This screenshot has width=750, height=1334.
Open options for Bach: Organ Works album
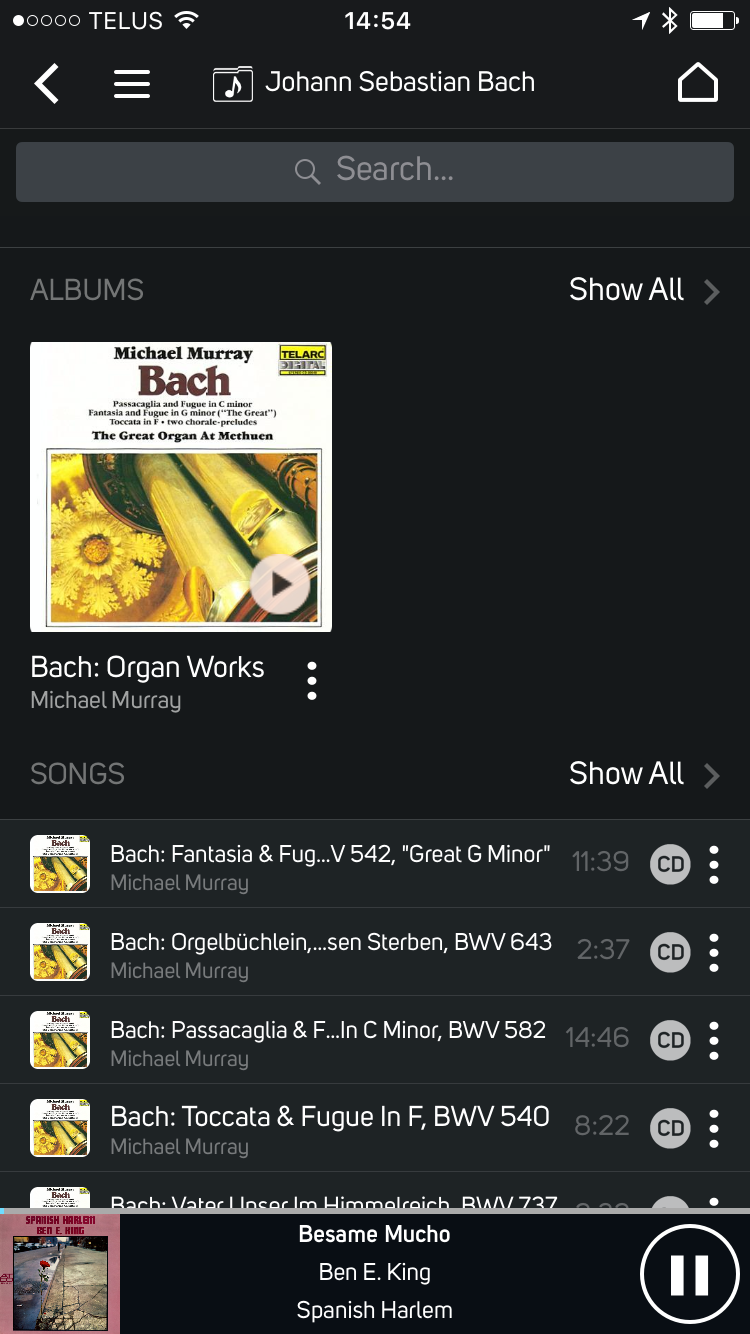pyautogui.click(x=312, y=681)
